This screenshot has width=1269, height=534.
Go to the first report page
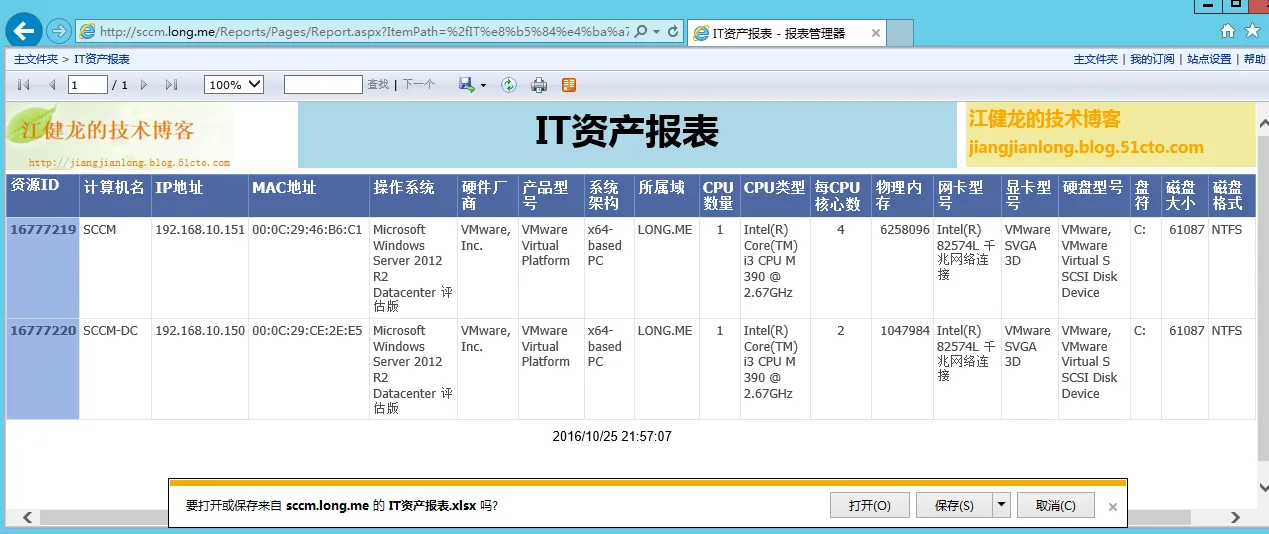tap(24, 85)
